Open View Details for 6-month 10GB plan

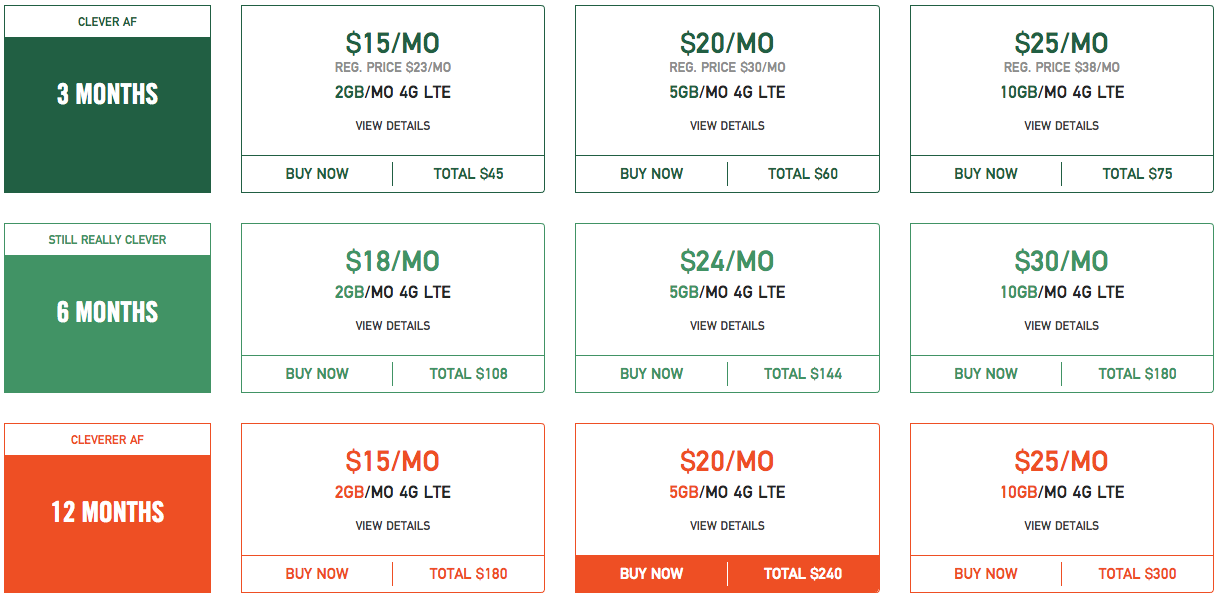point(1062,326)
